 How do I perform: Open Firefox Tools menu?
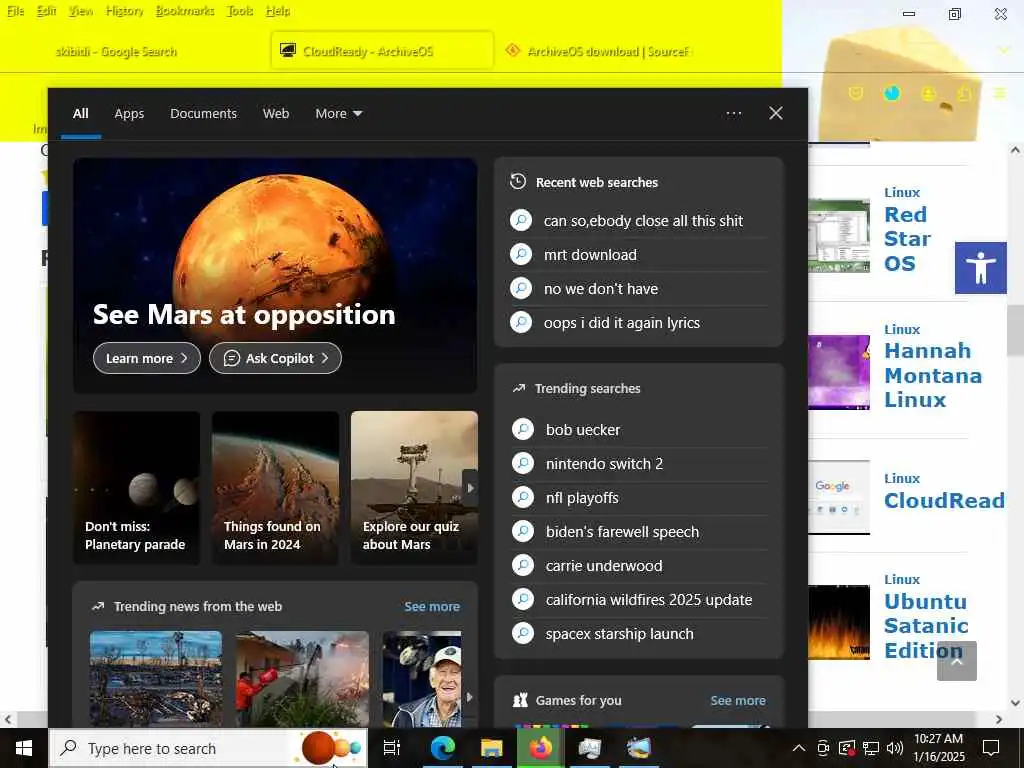click(240, 11)
